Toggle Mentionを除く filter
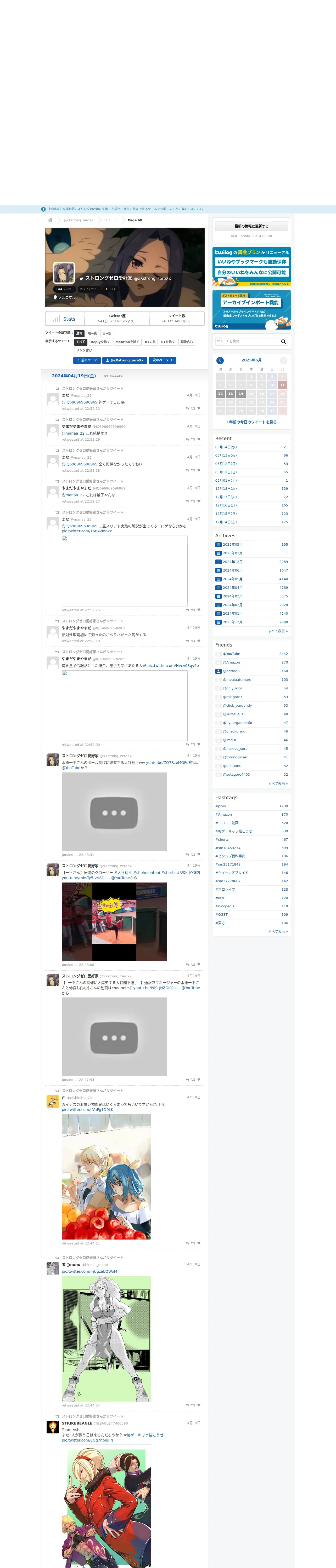Image resolution: width=336 pixels, height=1568 pixels. pyautogui.click(x=127, y=342)
